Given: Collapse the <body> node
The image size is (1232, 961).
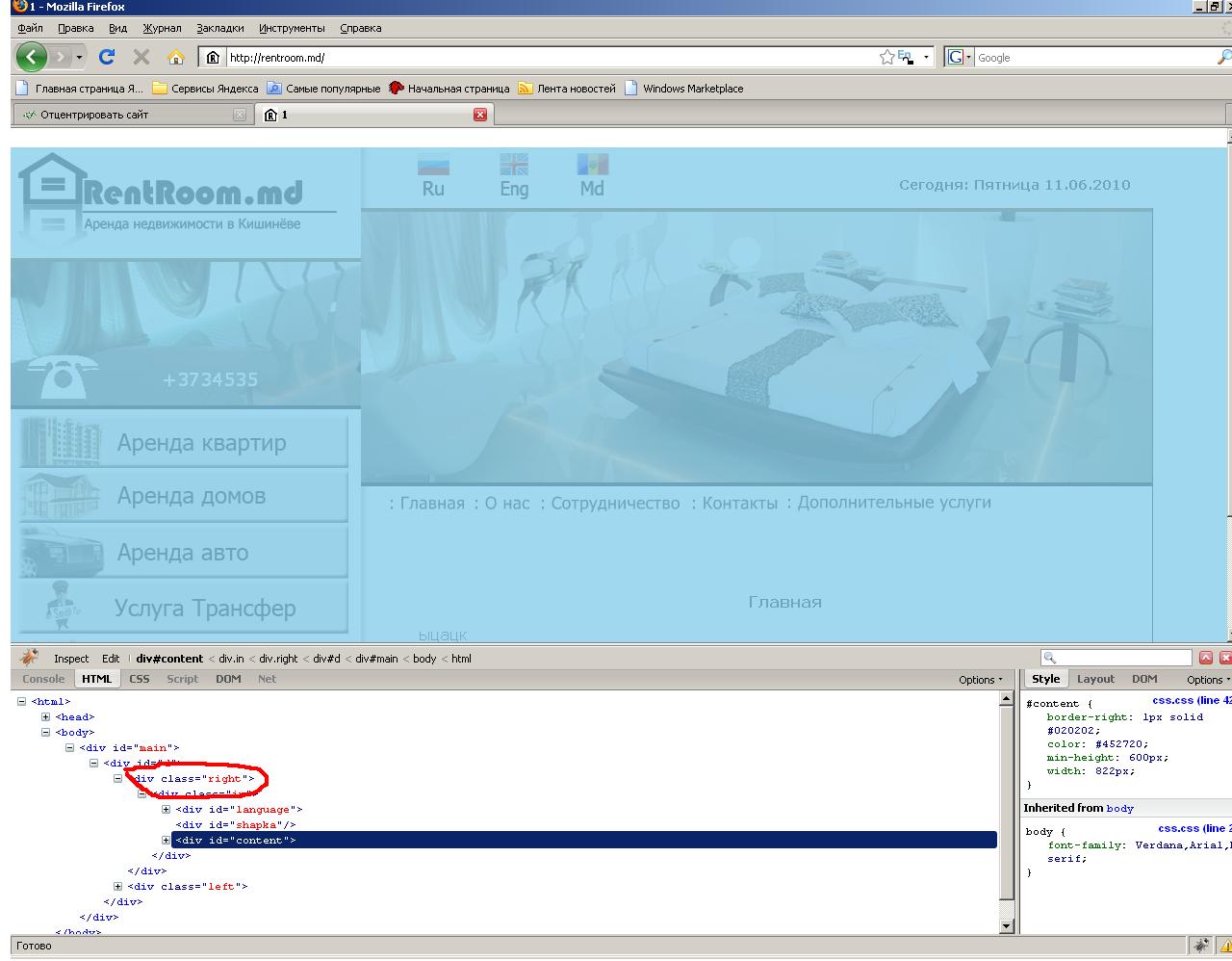Looking at the screenshot, I should (x=45, y=732).
